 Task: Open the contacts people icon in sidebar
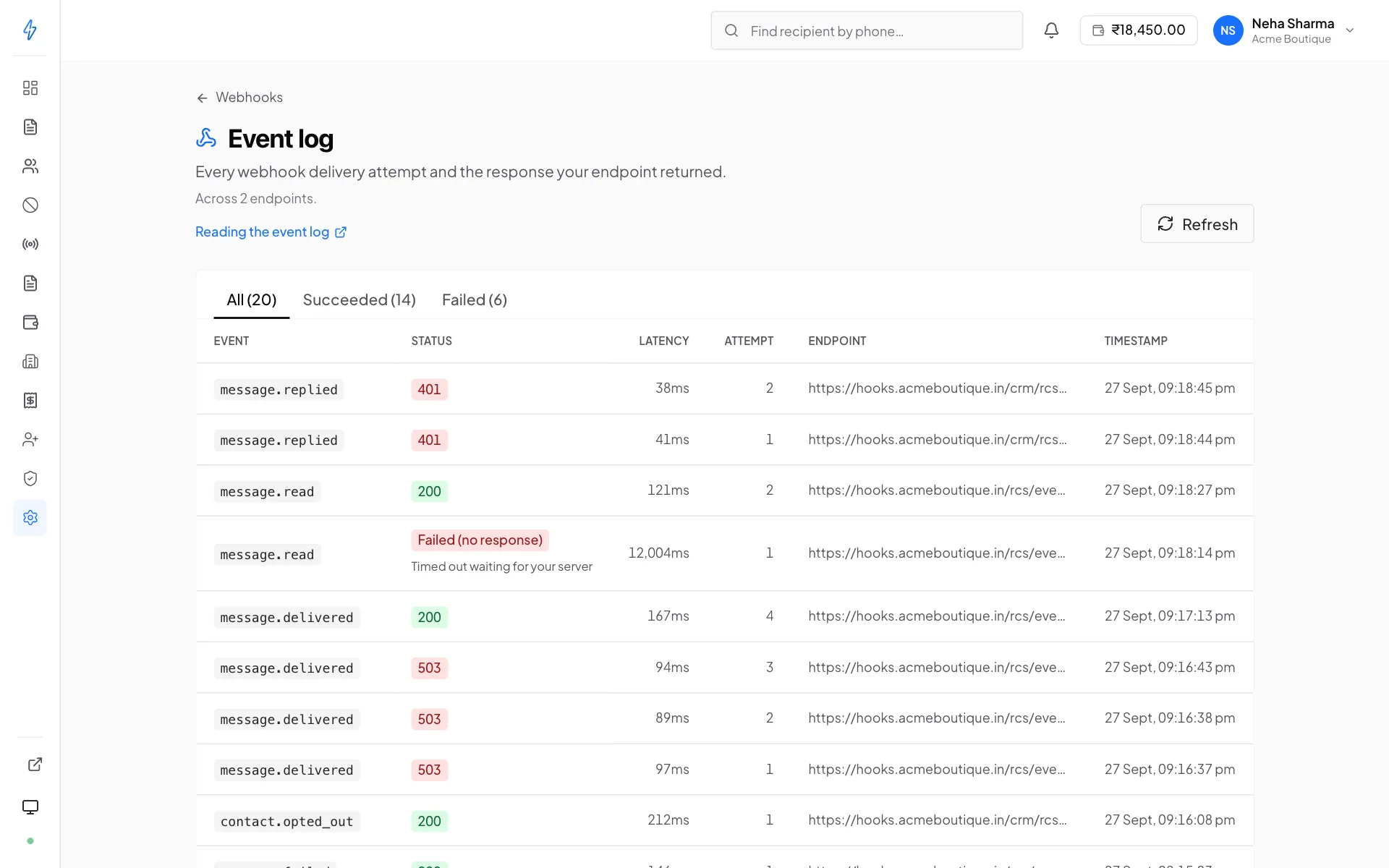(30, 166)
